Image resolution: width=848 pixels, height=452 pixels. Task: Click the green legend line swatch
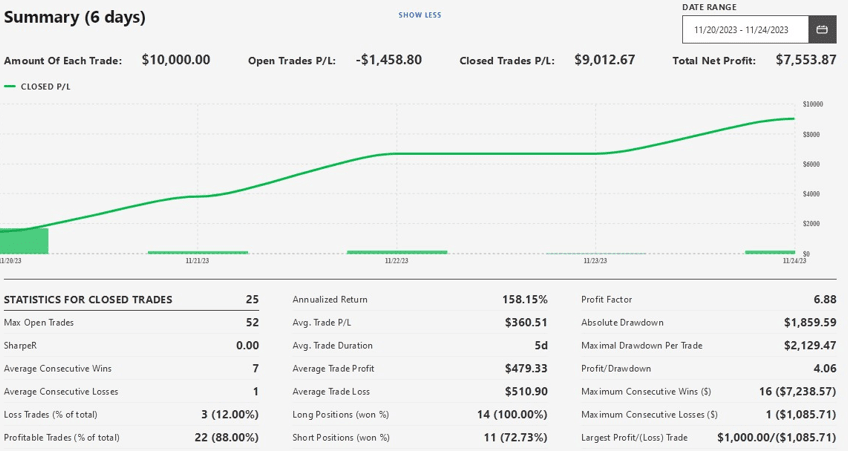[x=10, y=87]
